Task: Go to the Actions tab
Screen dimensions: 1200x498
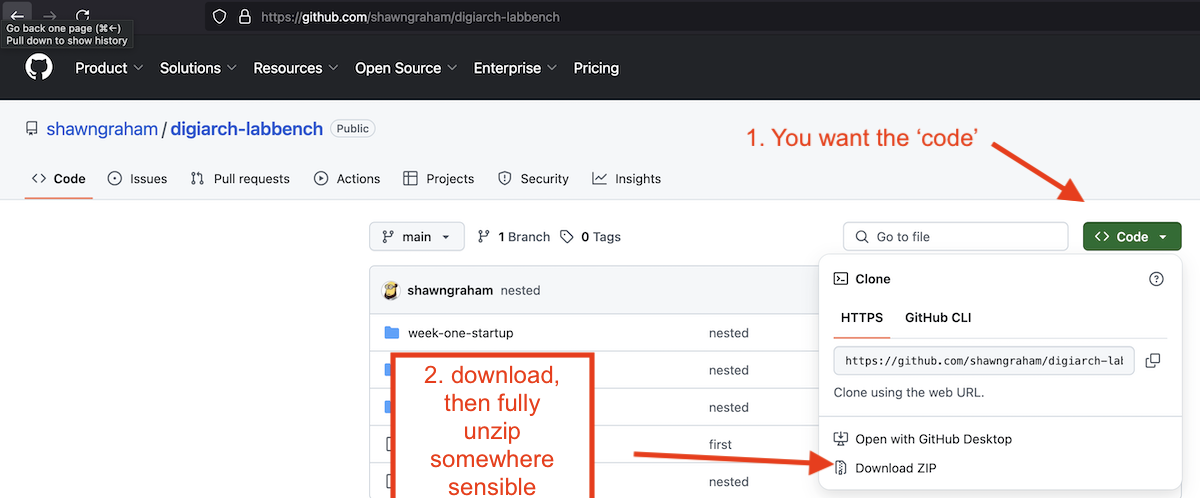Action: tap(347, 178)
